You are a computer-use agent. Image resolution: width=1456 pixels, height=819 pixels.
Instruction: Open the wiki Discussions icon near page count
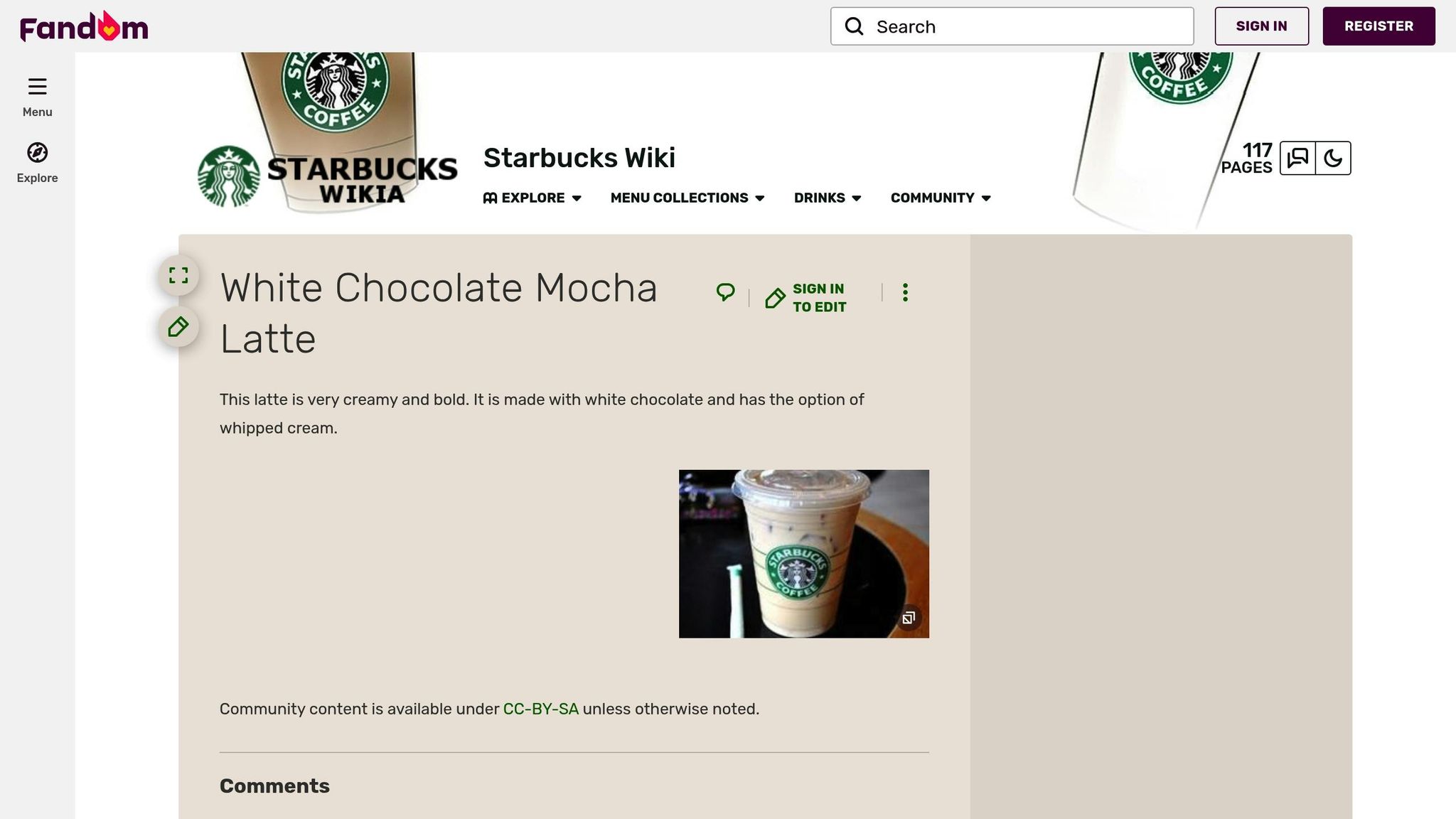point(1297,158)
